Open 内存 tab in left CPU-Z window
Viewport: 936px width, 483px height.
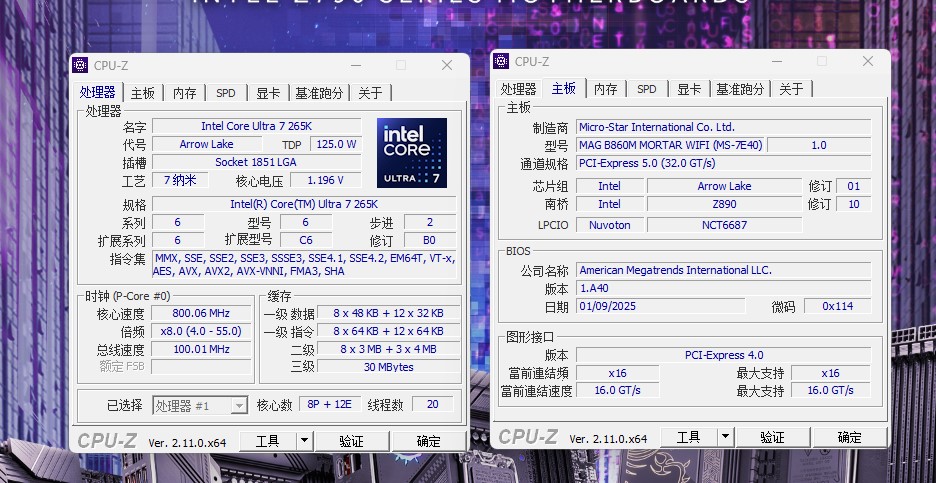(184, 93)
